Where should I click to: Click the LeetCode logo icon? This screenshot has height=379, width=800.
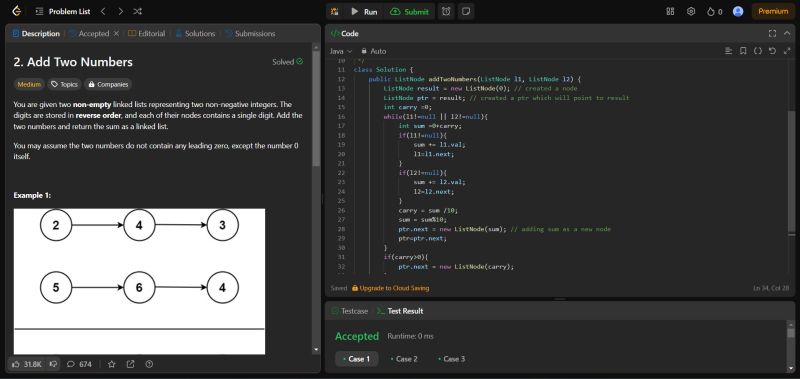16,11
